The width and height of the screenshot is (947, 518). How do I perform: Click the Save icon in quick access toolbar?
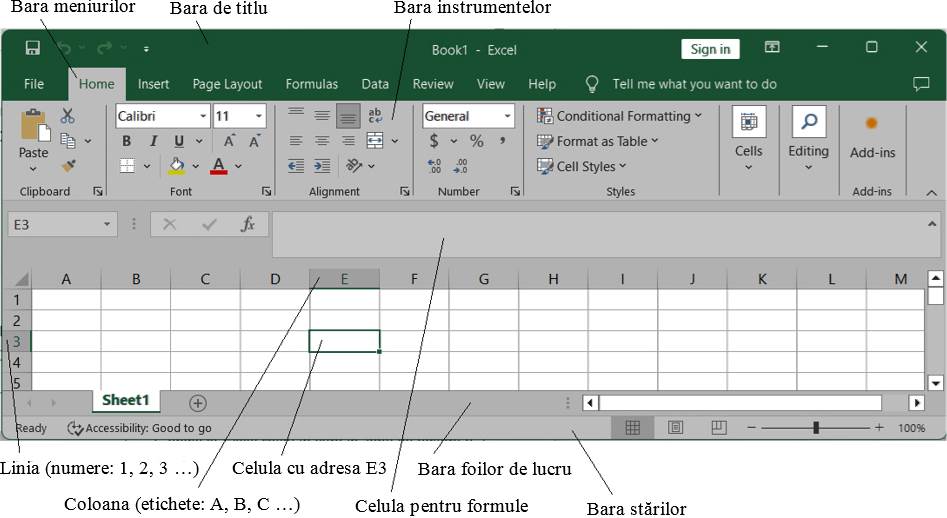[x=33, y=48]
